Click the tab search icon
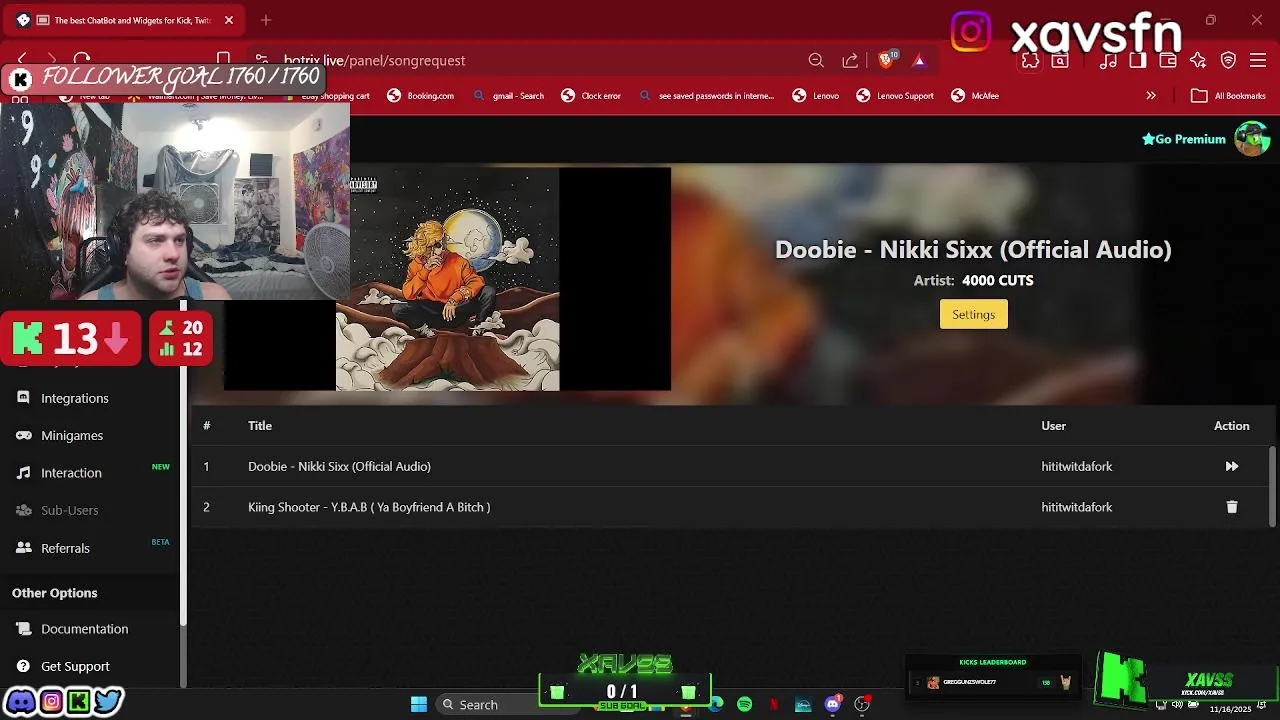 tap(1060, 60)
